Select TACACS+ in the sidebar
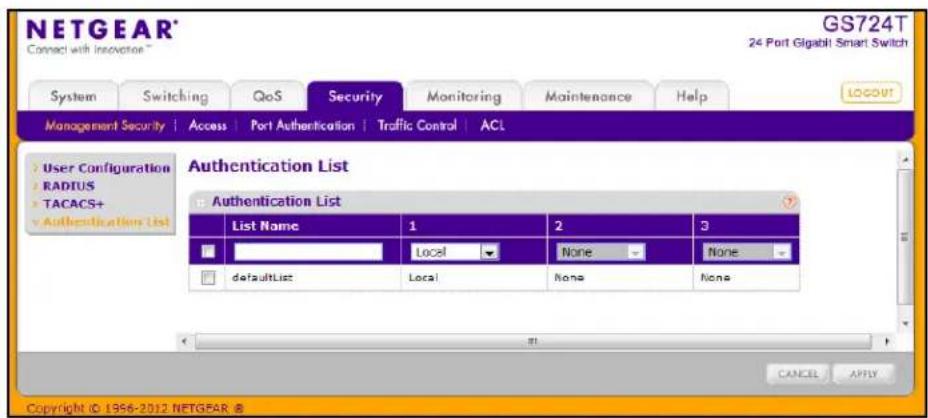This screenshot has width=928, height=418. (72, 204)
